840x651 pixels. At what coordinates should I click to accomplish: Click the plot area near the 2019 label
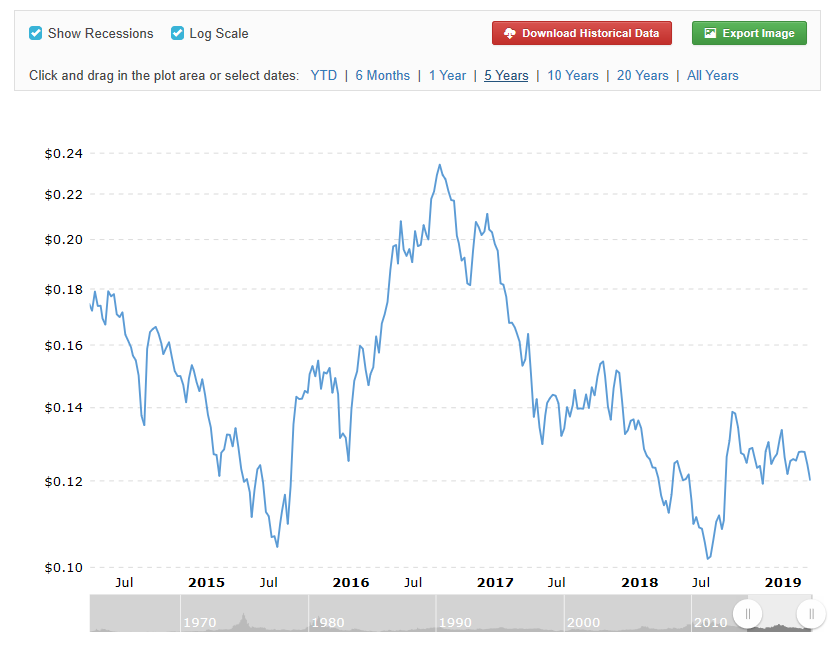(784, 460)
